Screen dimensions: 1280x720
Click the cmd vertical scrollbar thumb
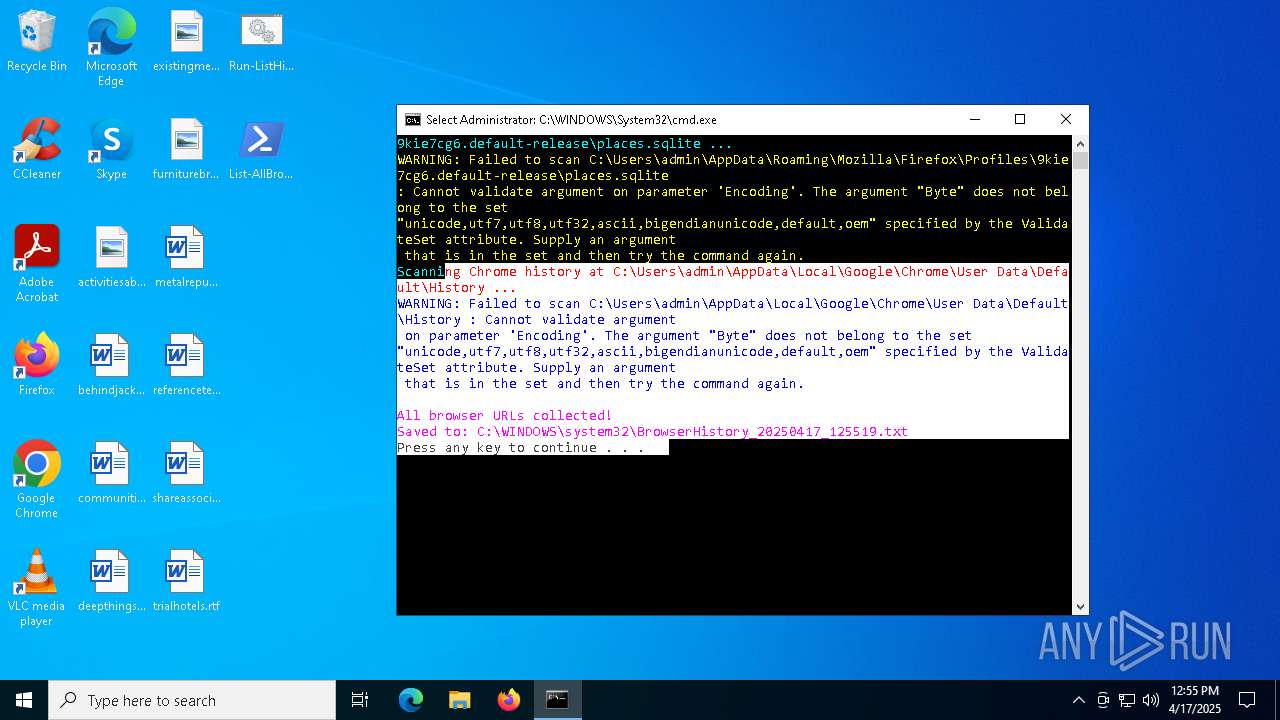click(1080, 160)
